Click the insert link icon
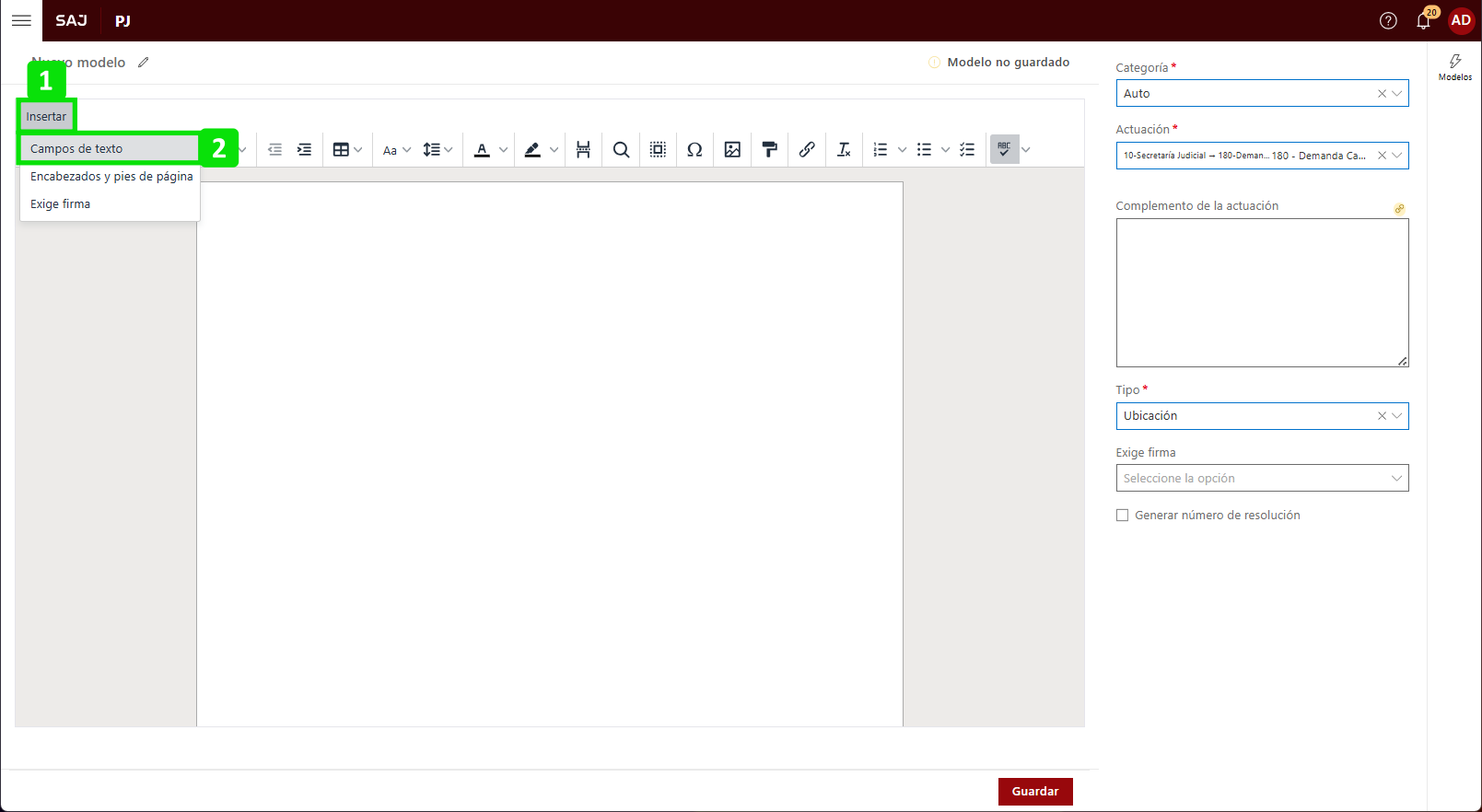 [x=807, y=150]
